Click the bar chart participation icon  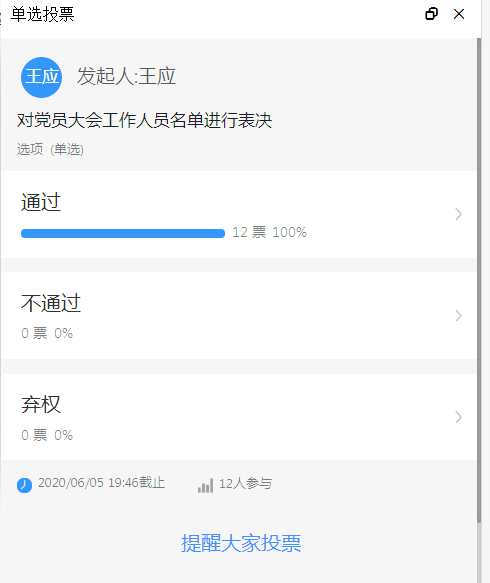coord(205,485)
